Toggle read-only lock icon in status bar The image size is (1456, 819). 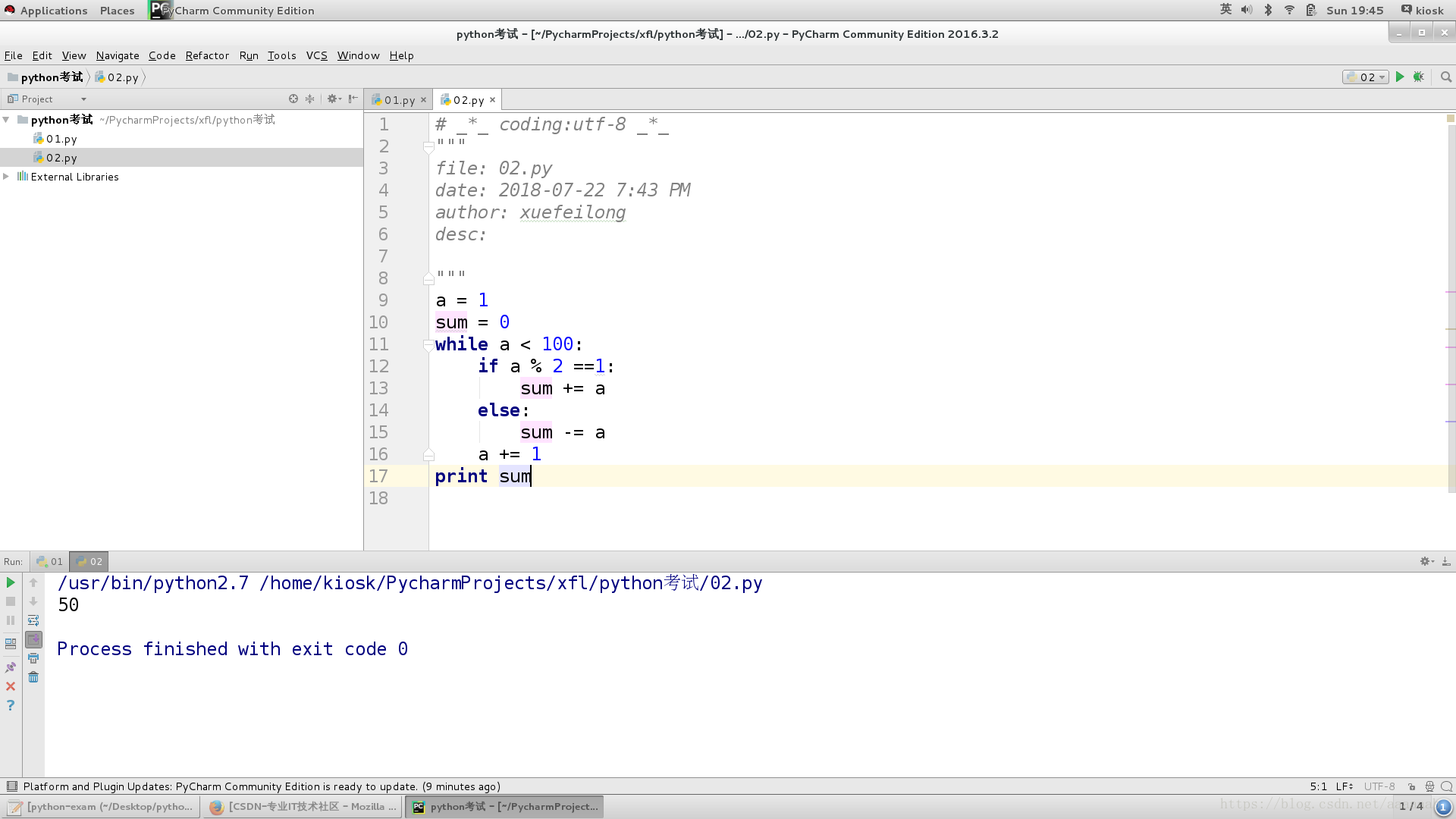point(1411,786)
